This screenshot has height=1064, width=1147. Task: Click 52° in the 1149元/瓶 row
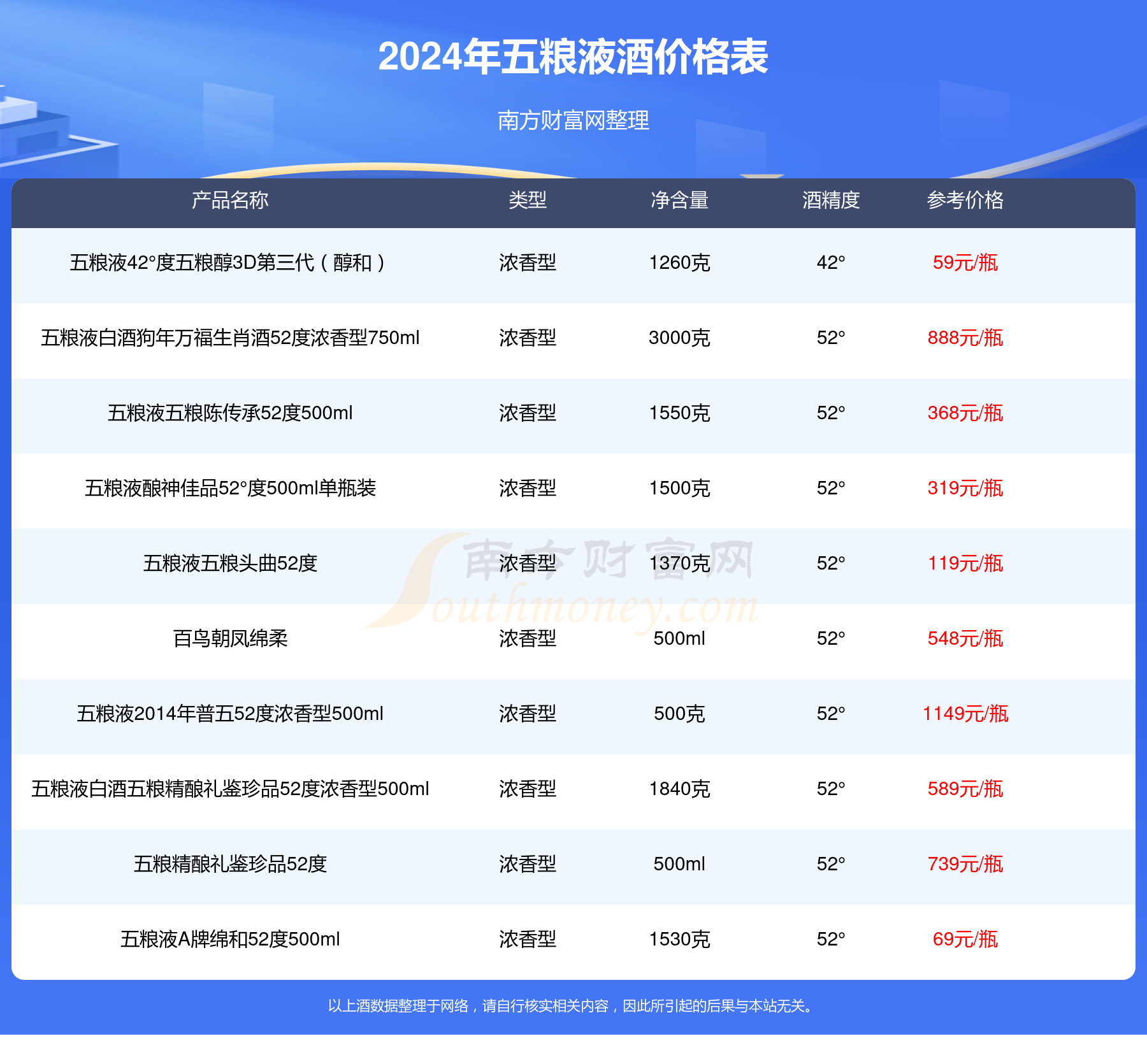click(831, 714)
